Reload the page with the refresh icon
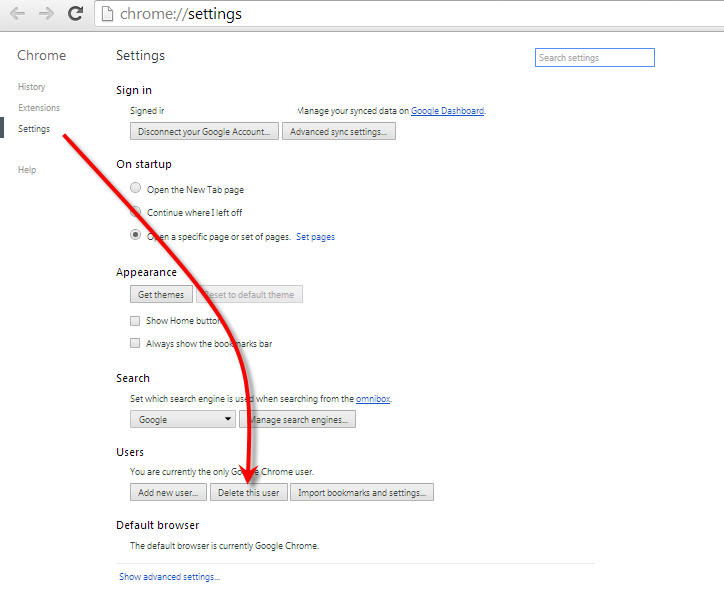This screenshot has height=613, width=724. (75, 13)
